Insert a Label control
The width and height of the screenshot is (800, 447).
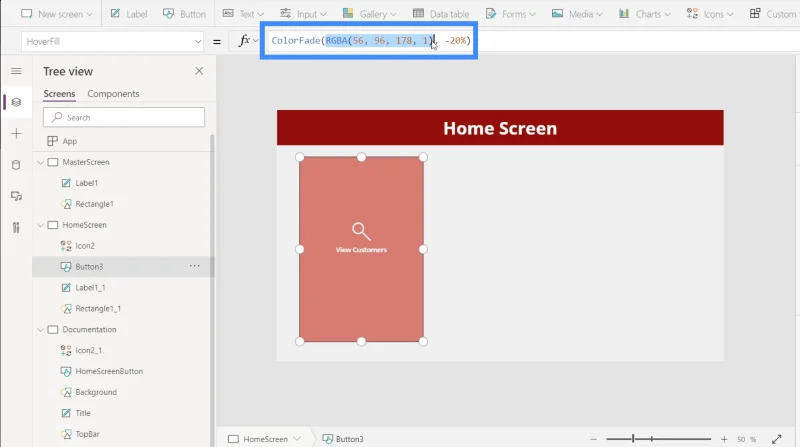point(129,14)
